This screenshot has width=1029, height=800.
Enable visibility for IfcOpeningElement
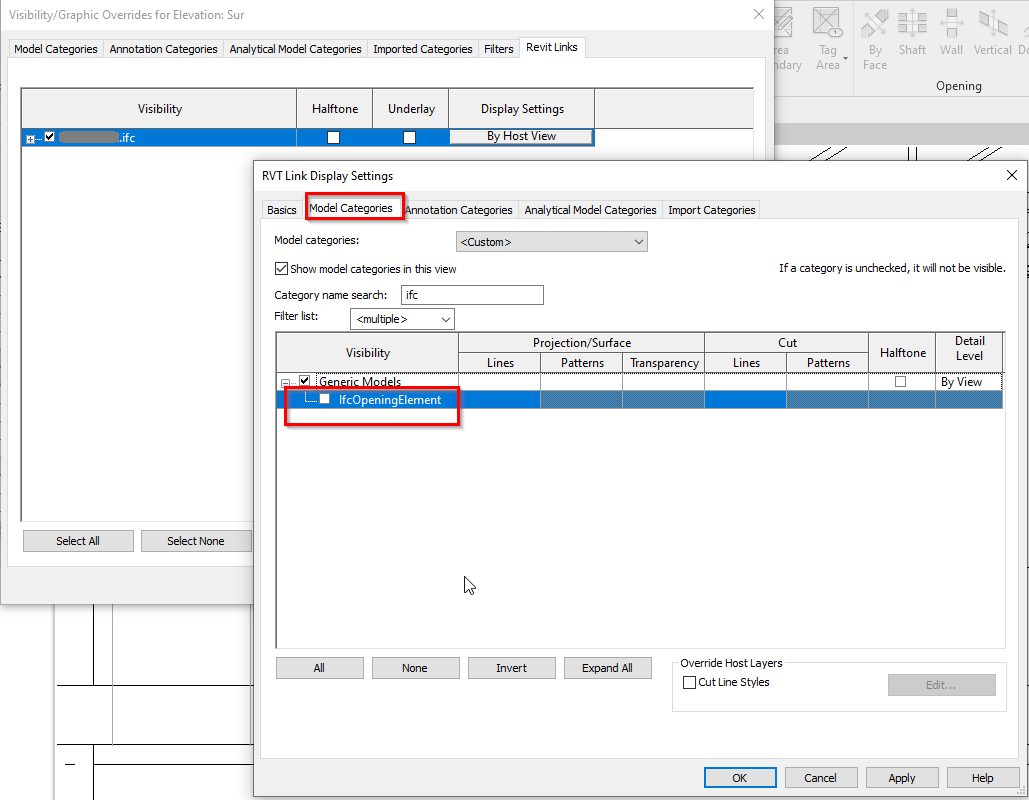325,398
